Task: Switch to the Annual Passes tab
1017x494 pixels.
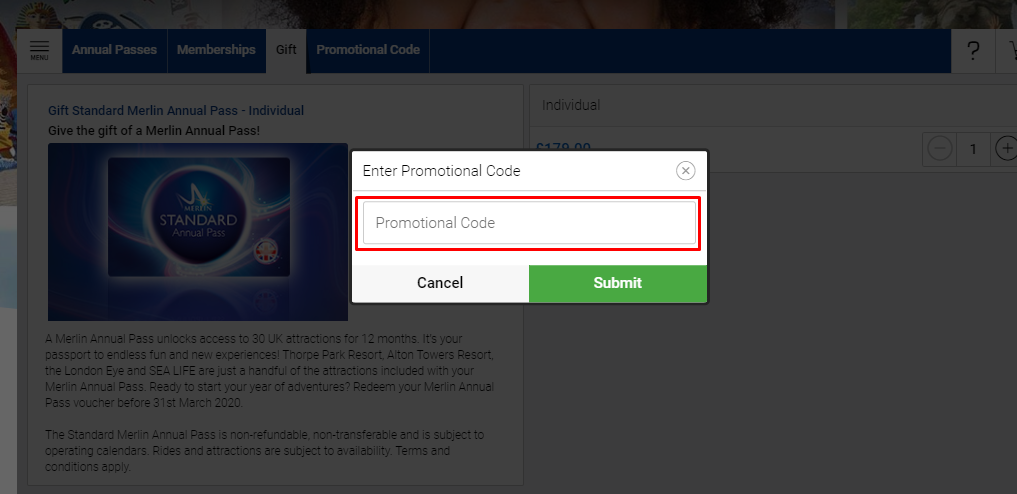Action: (114, 50)
